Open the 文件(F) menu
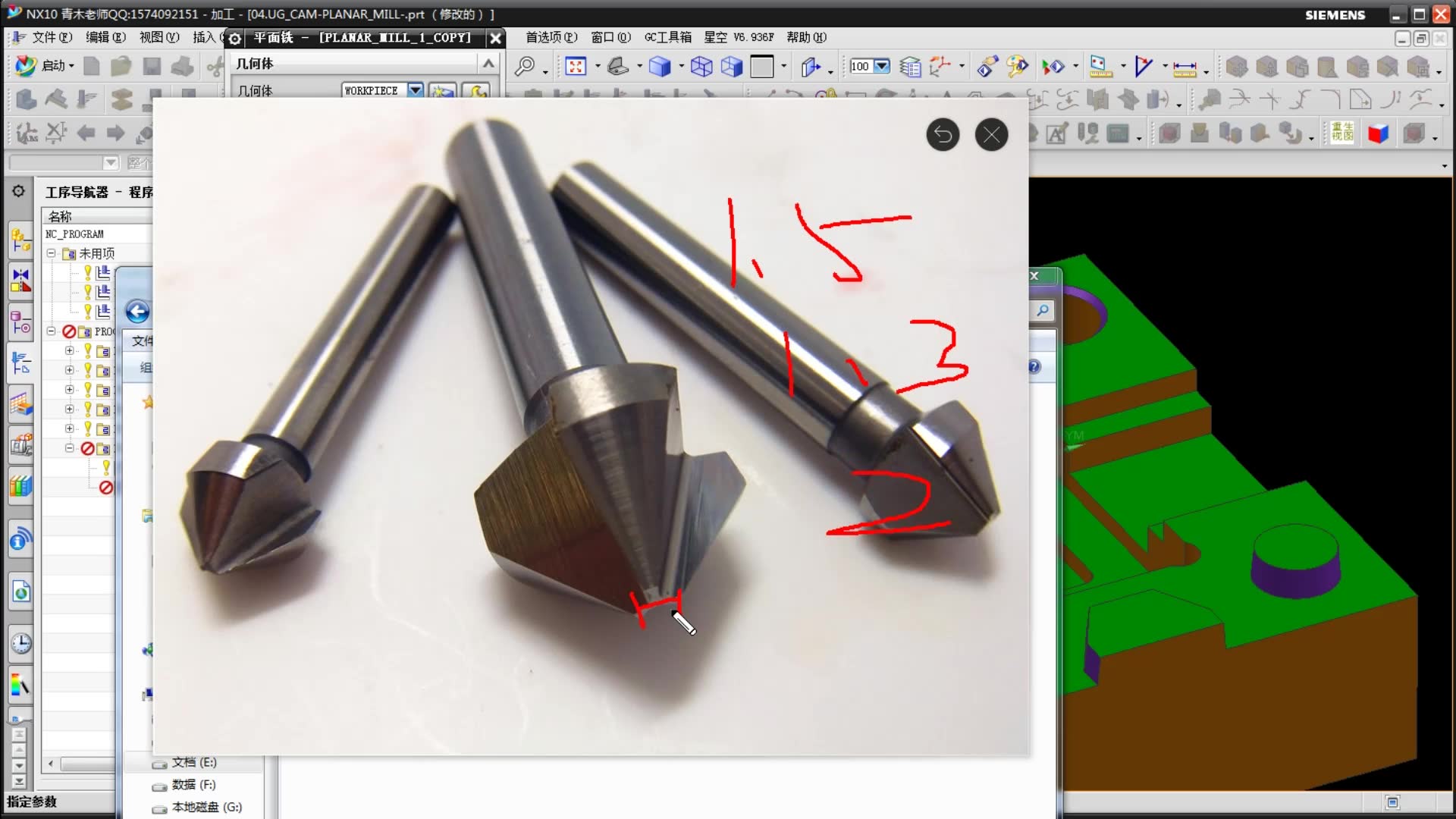 [51, 37]
